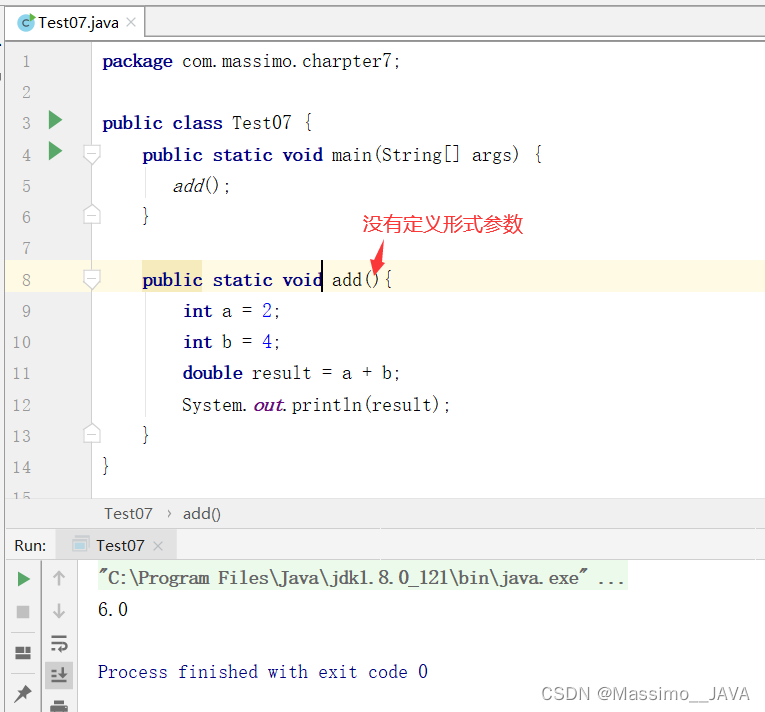Image resolution: width=765 pixels, height=712 pixels.
Task: Click the restore layout icon in Run panel
Action: (23, 652)
